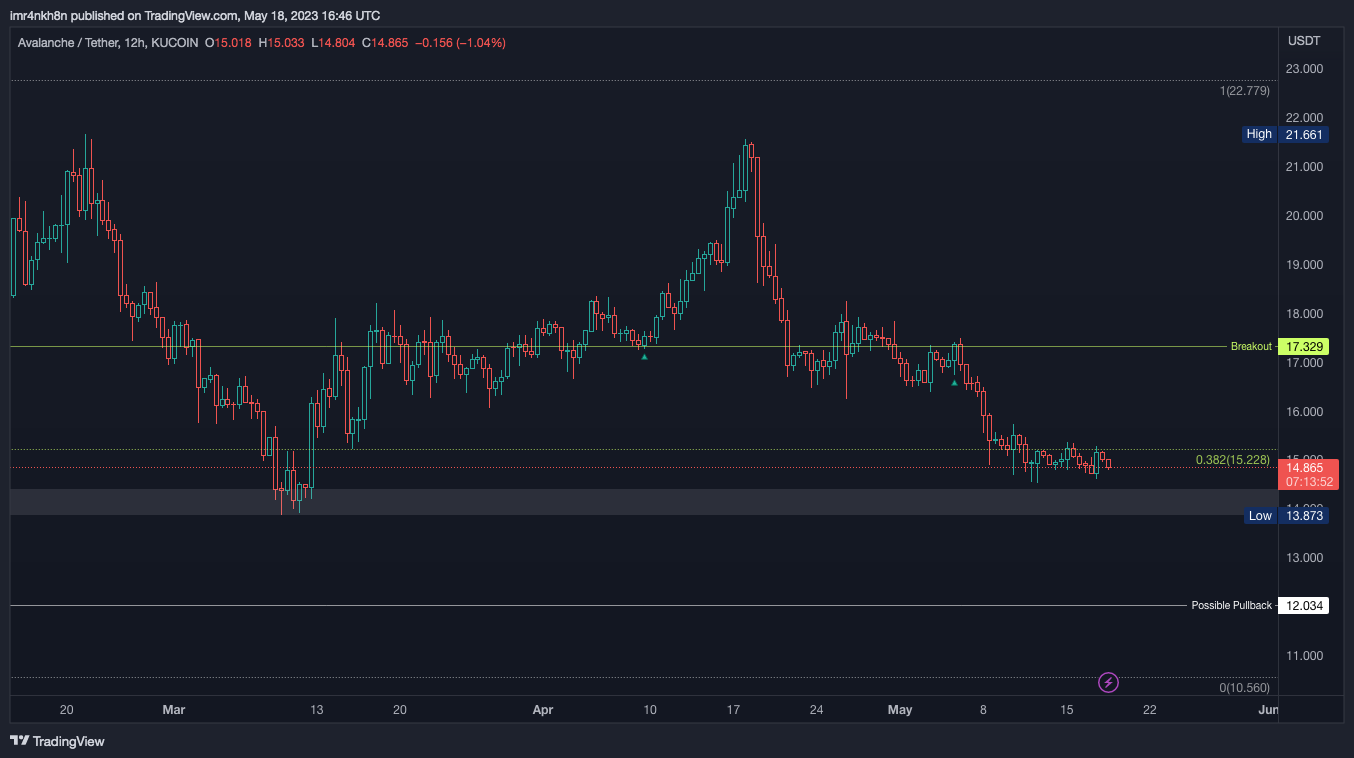This screenshot has height=758, width=1354.
Task: Click the purple lightning bolt event icon
Action: pos(1108,683)
